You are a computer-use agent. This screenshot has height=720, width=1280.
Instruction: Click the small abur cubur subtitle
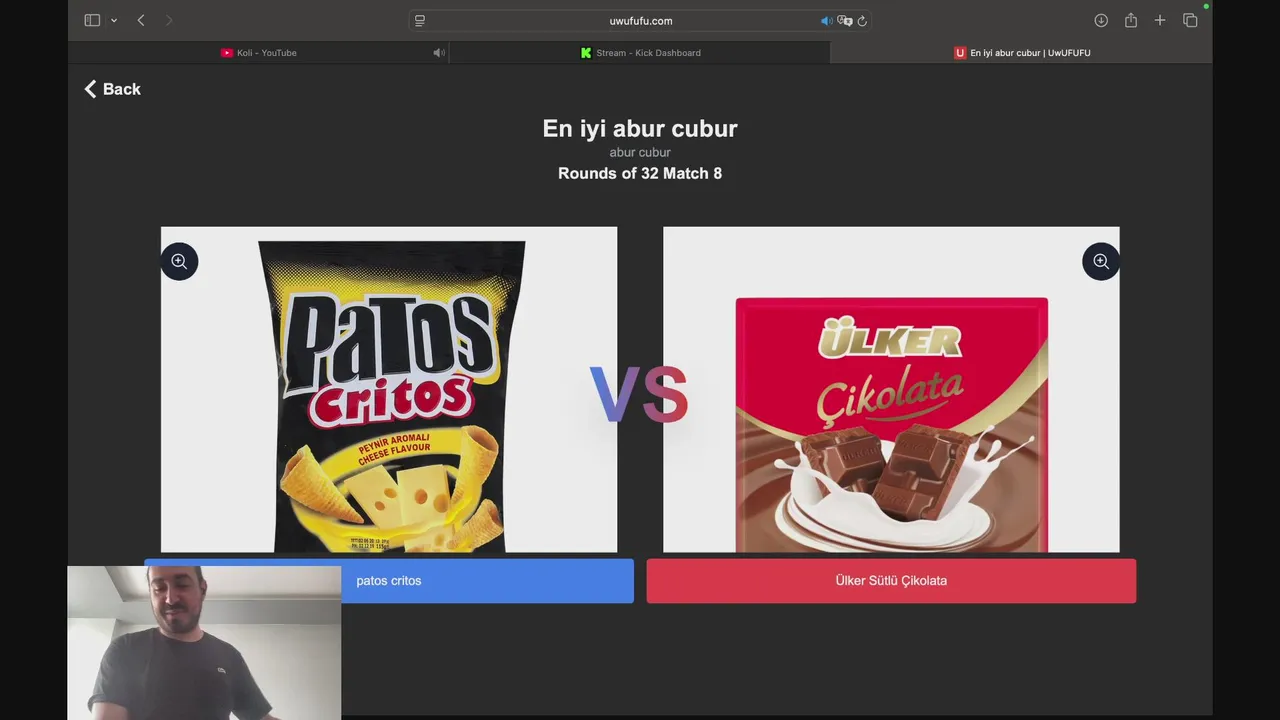[x=640, y=152]
